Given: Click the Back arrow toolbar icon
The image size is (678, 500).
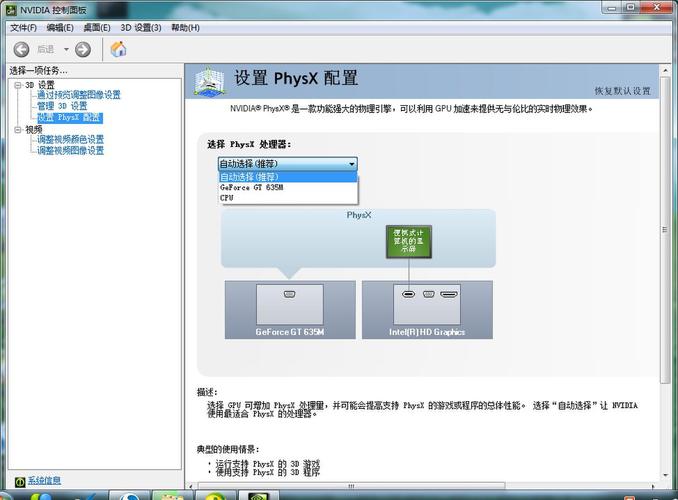Looking at the screenshot, I should [21, 49].
